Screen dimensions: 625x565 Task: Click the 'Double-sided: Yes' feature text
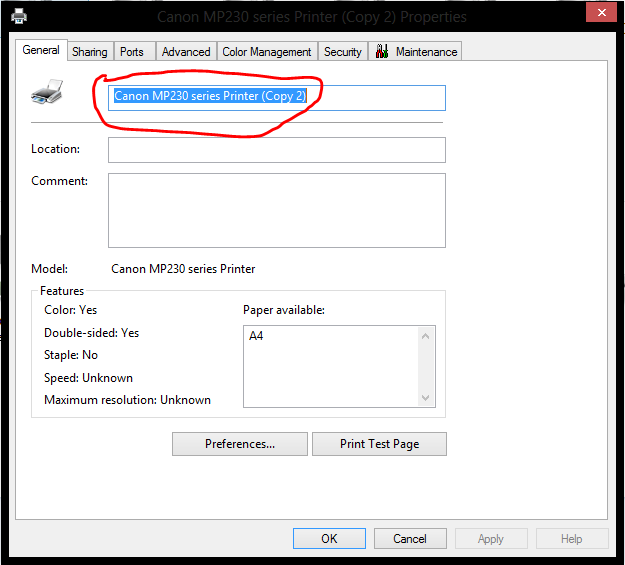(x=91, y=333)
